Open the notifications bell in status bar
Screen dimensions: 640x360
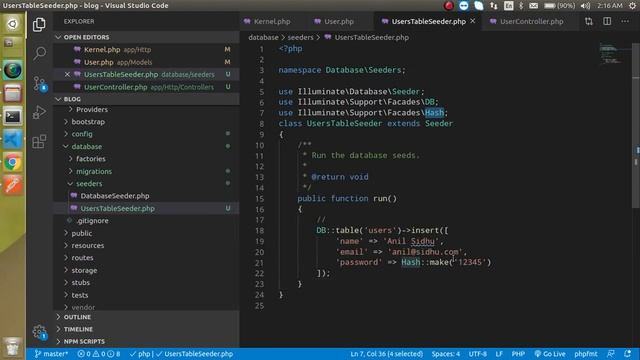627,353
